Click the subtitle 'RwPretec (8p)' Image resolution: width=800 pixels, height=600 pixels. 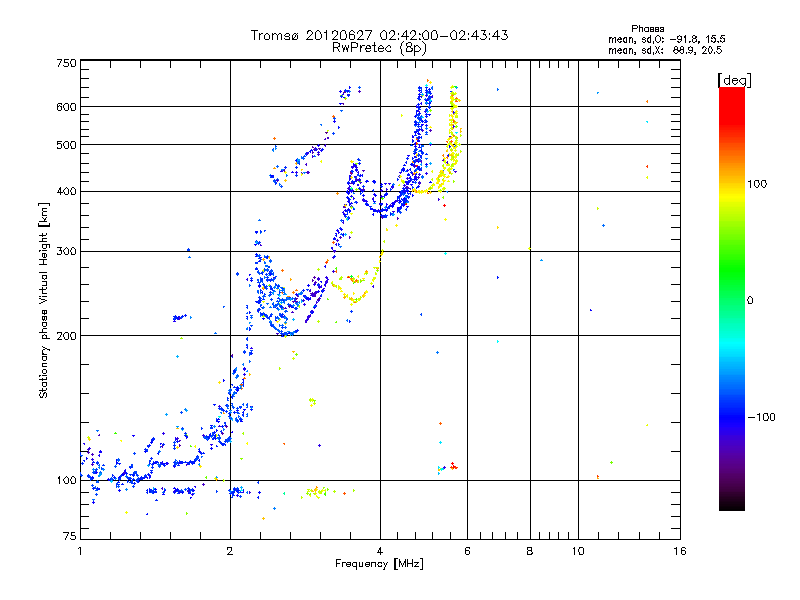click(379, 48)
